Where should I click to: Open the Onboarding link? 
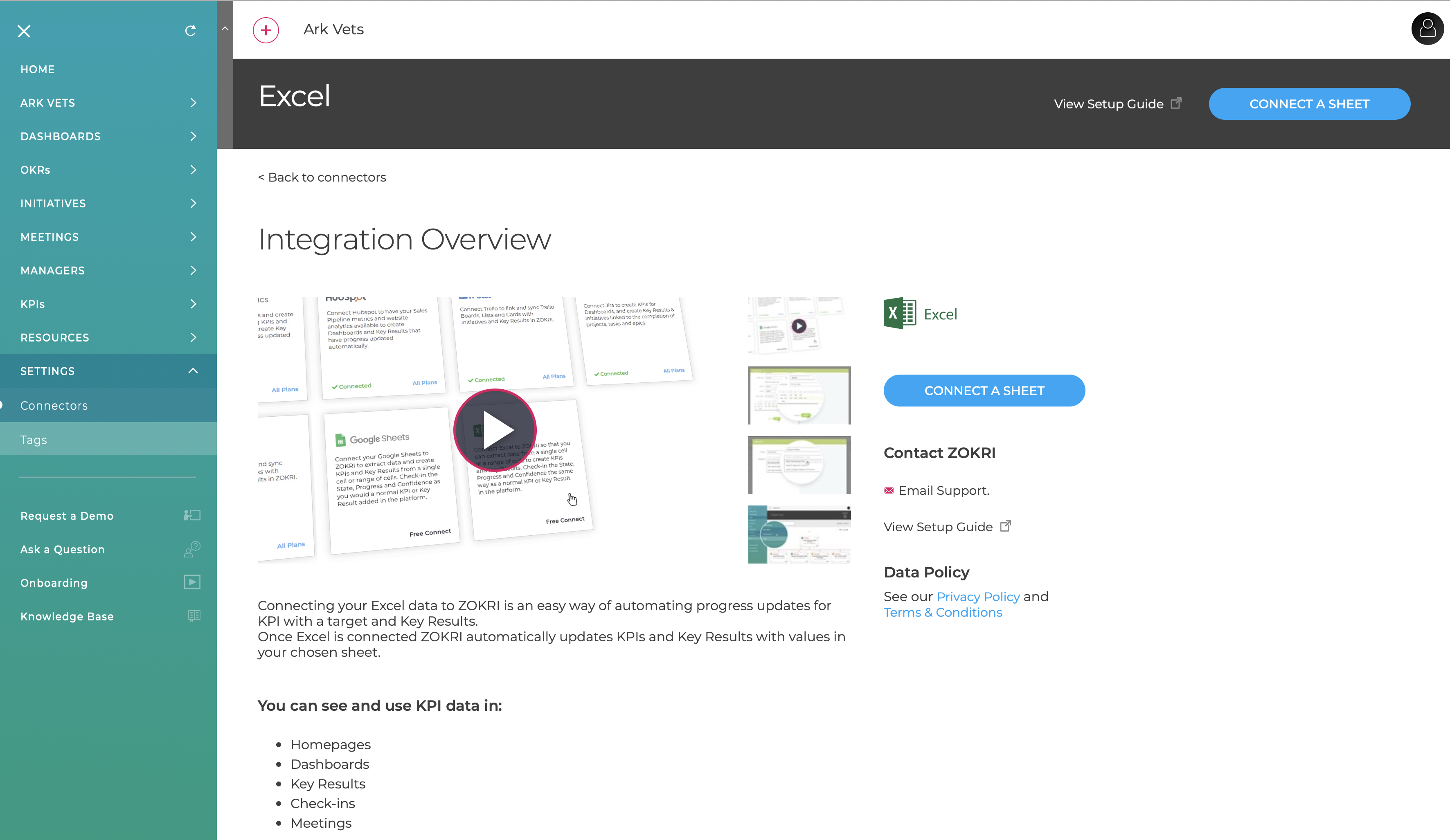pos(54,582)
